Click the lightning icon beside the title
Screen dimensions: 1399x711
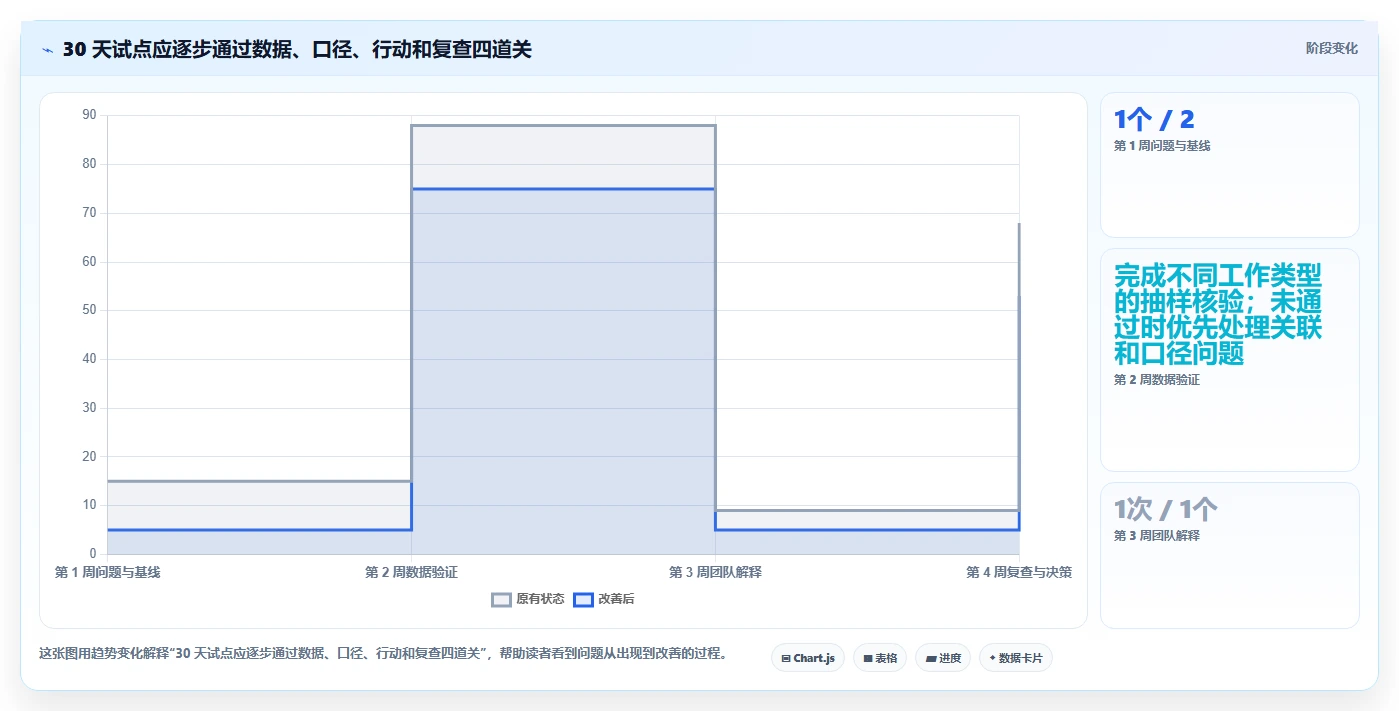pos(47,49)
